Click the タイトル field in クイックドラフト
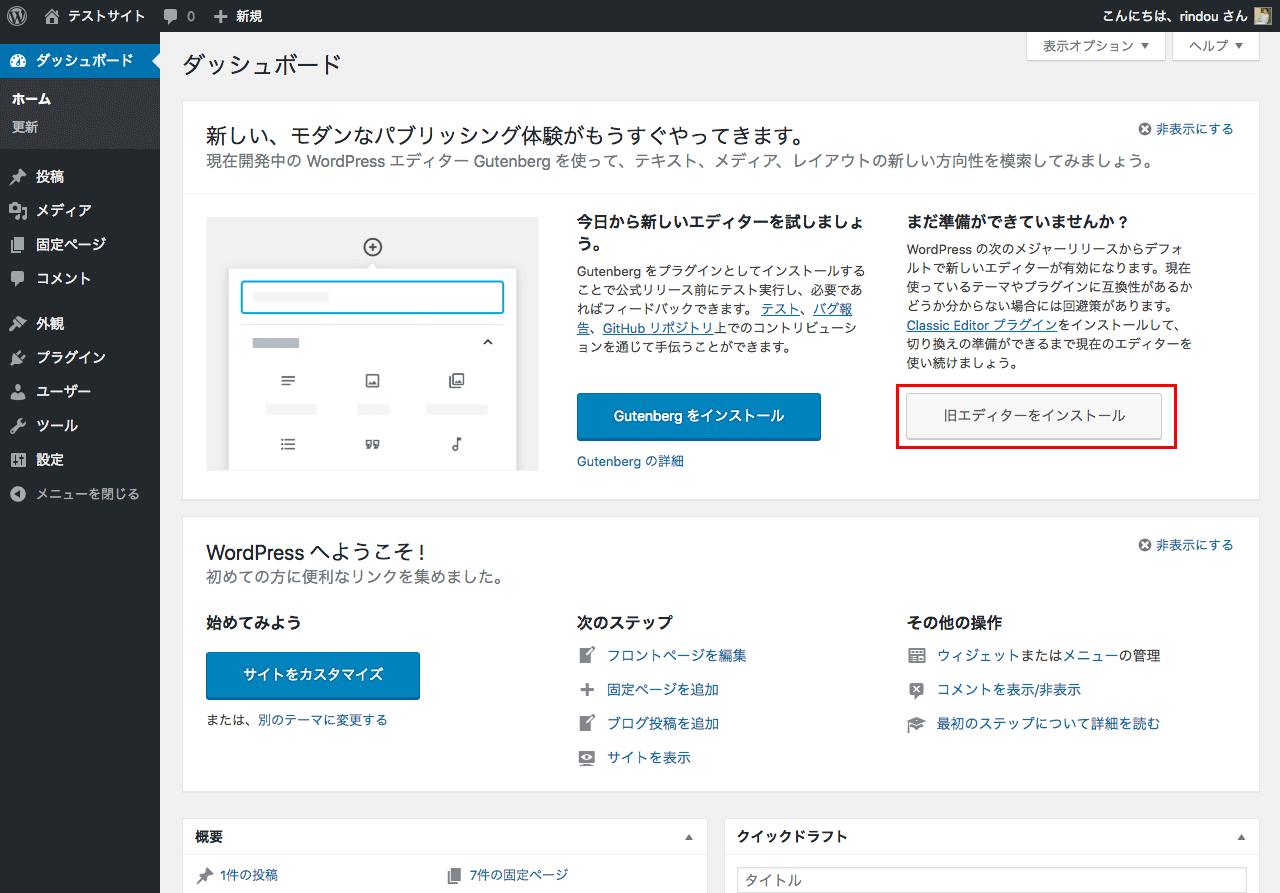 click(992, 880)
